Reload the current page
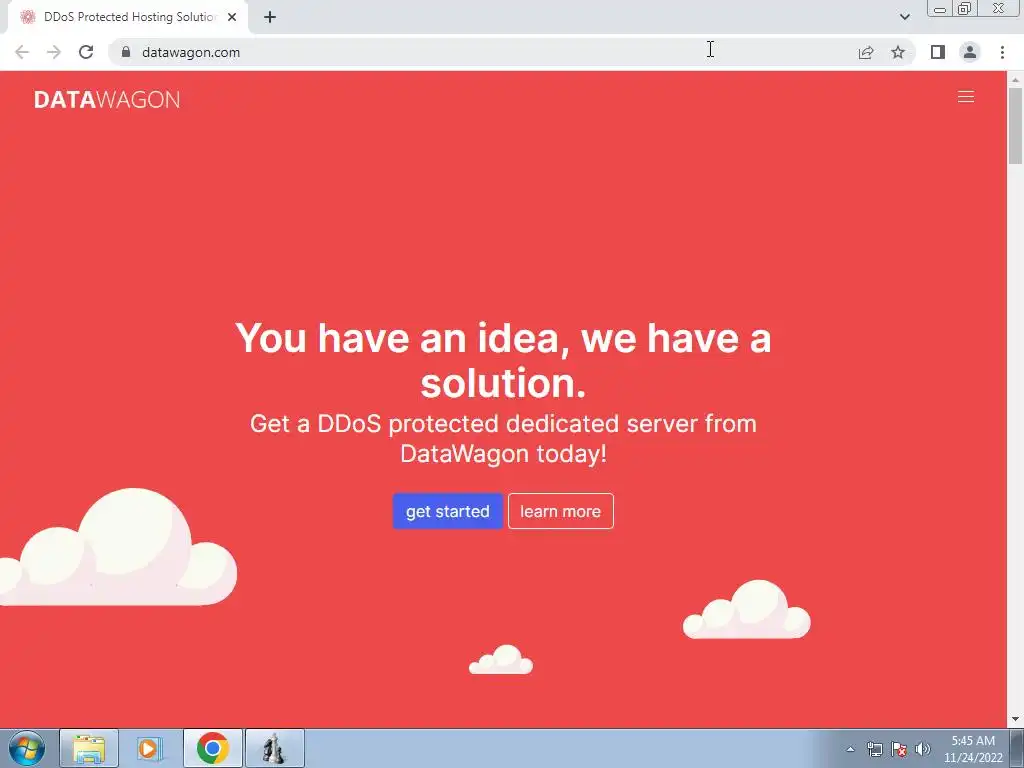Image resolution: width=1024 pixels, height=768 pixels. coord(86,52)
